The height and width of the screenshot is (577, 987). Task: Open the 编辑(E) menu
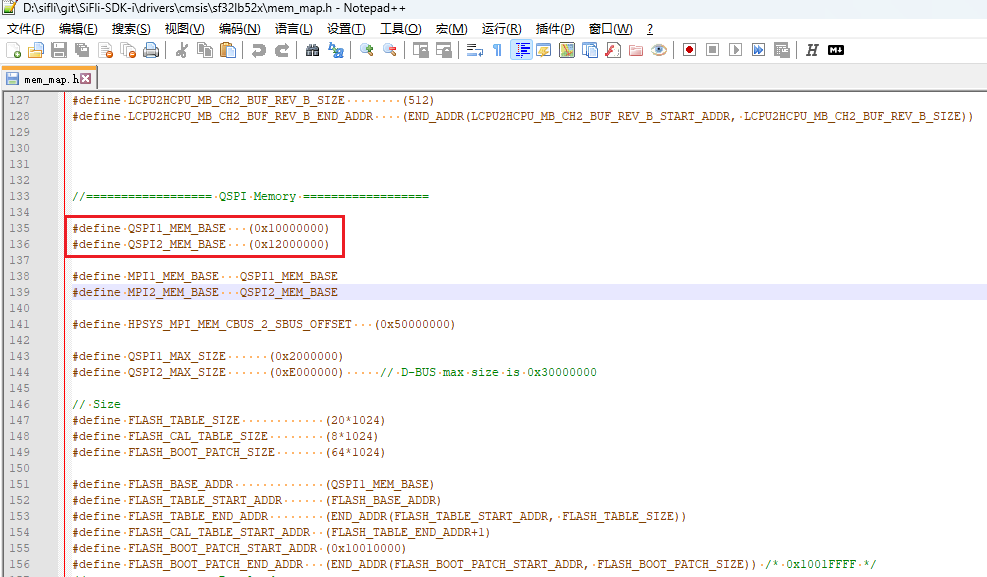(78, 29)
